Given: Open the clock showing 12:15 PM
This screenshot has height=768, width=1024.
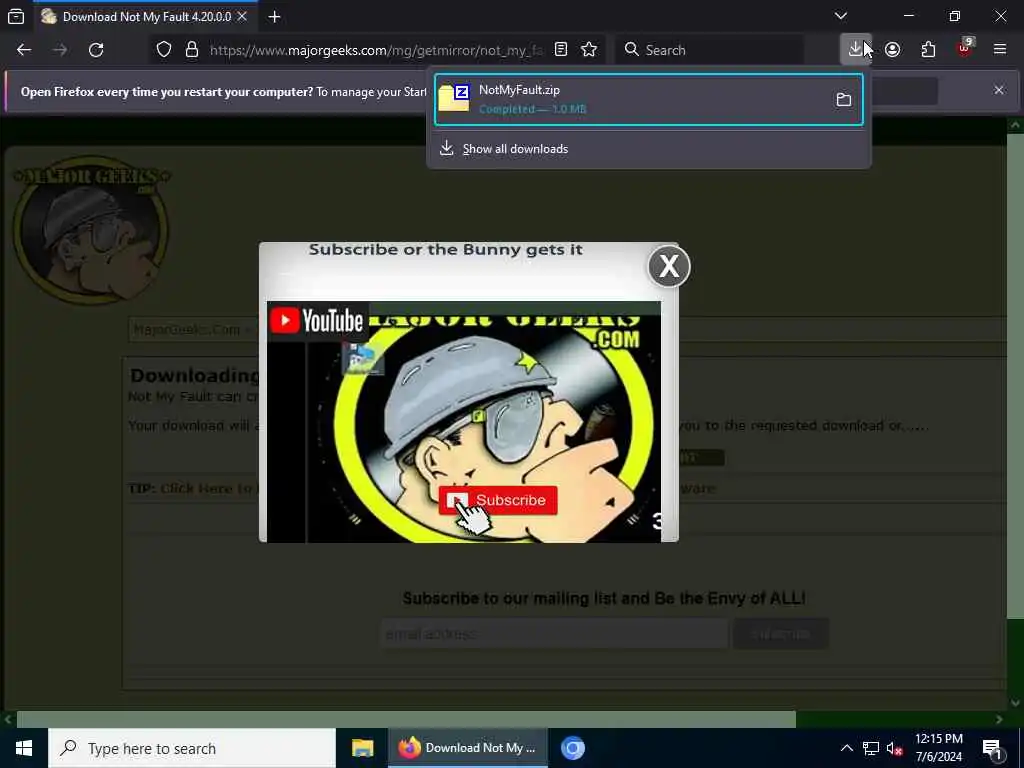Looking at the screenshot, I should click(x=938, y=748).
